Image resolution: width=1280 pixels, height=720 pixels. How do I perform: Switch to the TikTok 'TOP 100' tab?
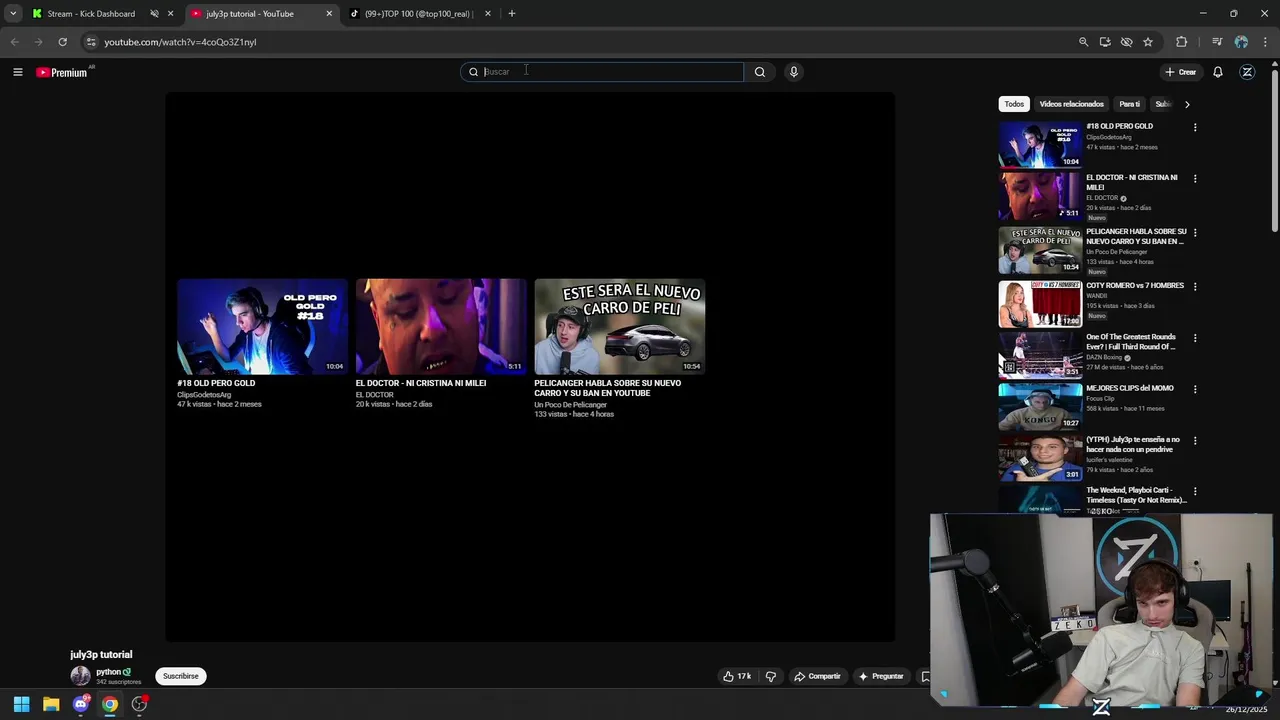click(x=417, y=14)
